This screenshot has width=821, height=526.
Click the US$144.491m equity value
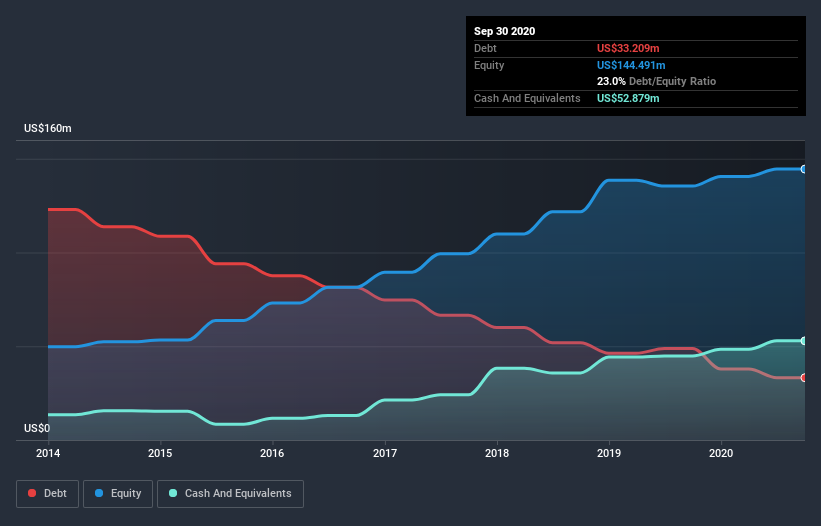point(631,65)
